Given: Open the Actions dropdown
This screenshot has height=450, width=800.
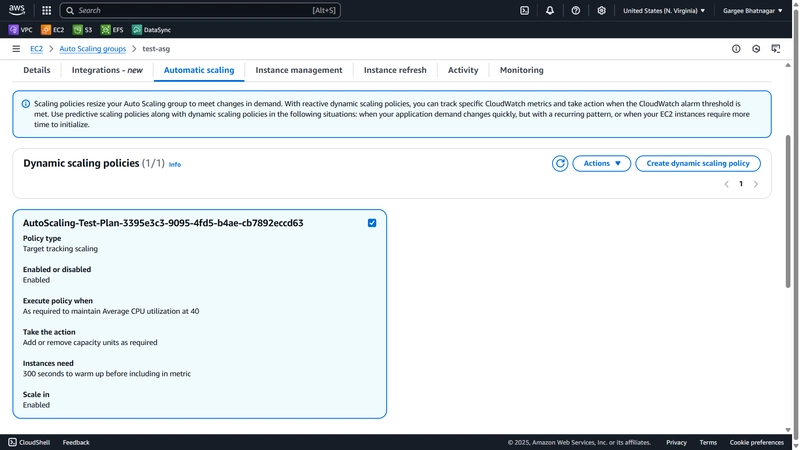Looking at the screenshot, I should (x=602, y=163).
